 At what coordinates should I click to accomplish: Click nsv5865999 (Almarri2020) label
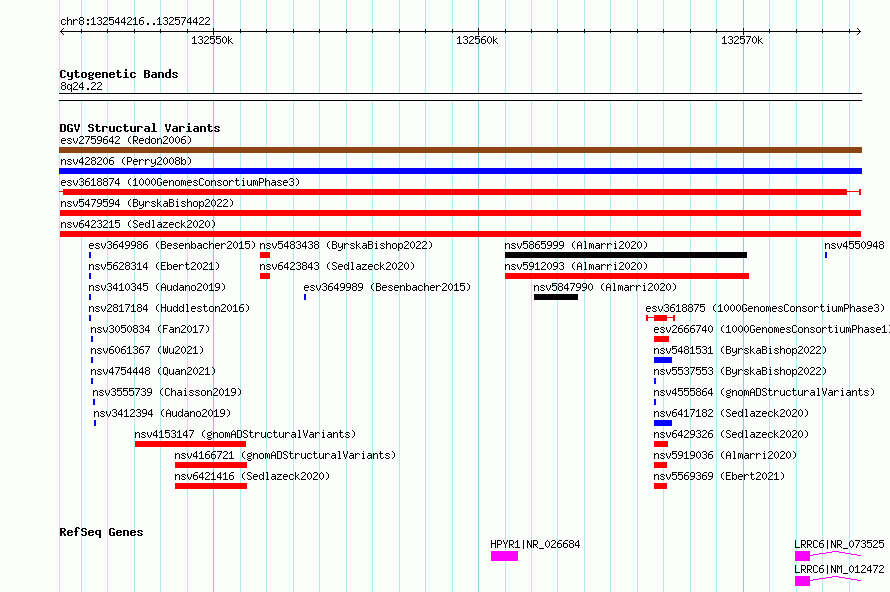tap(576, 245)
